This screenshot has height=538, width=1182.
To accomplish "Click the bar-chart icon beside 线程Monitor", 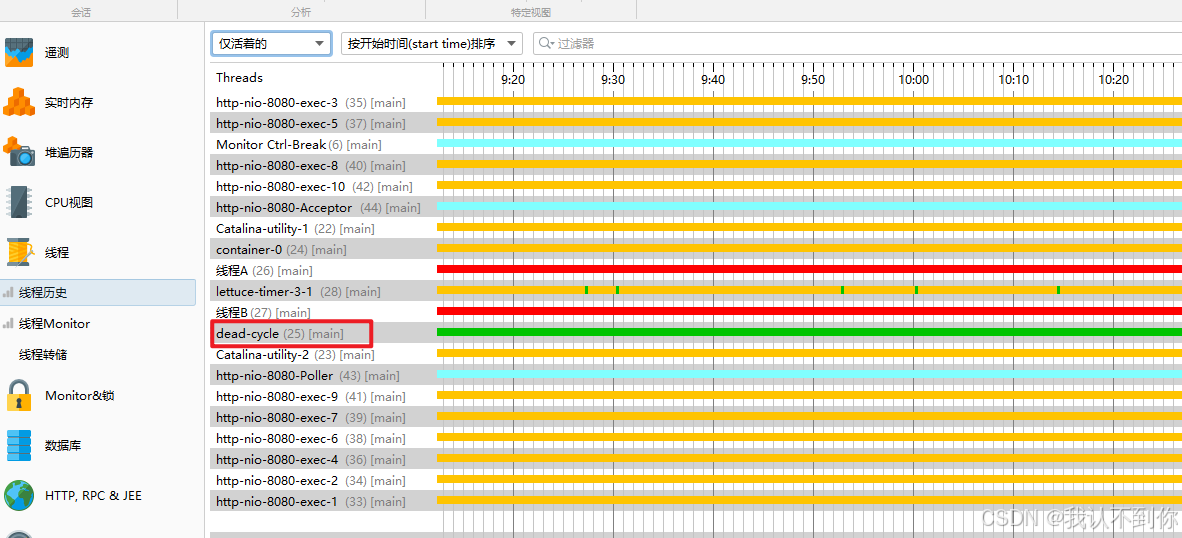I will point(8,324).
